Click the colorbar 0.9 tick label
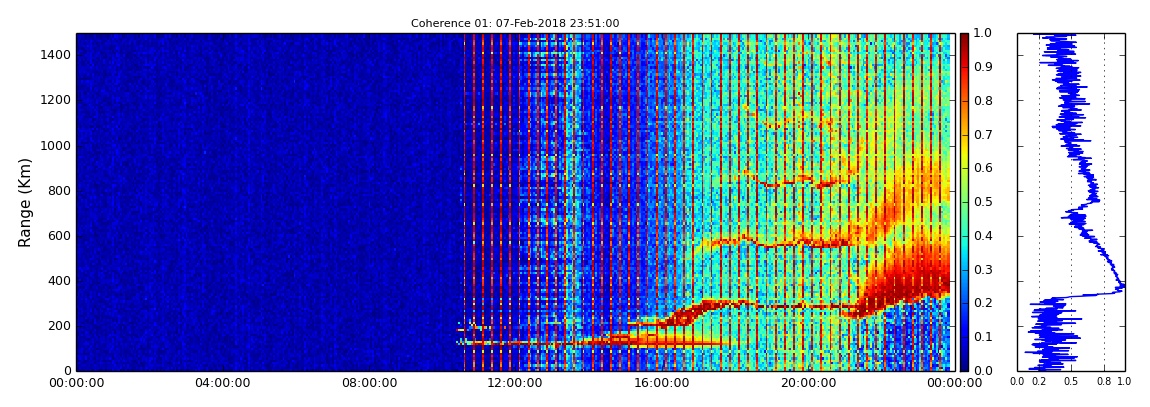 click(981, 67)
